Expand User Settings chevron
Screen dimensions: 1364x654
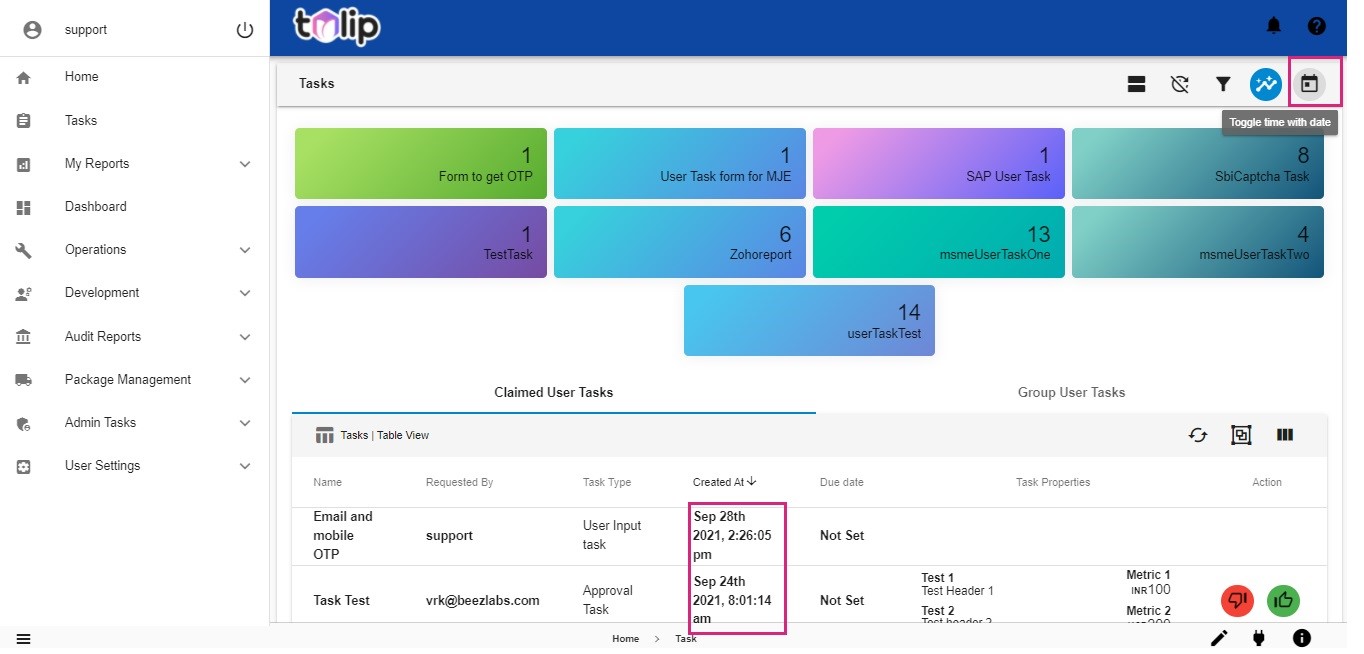(245, 466)
